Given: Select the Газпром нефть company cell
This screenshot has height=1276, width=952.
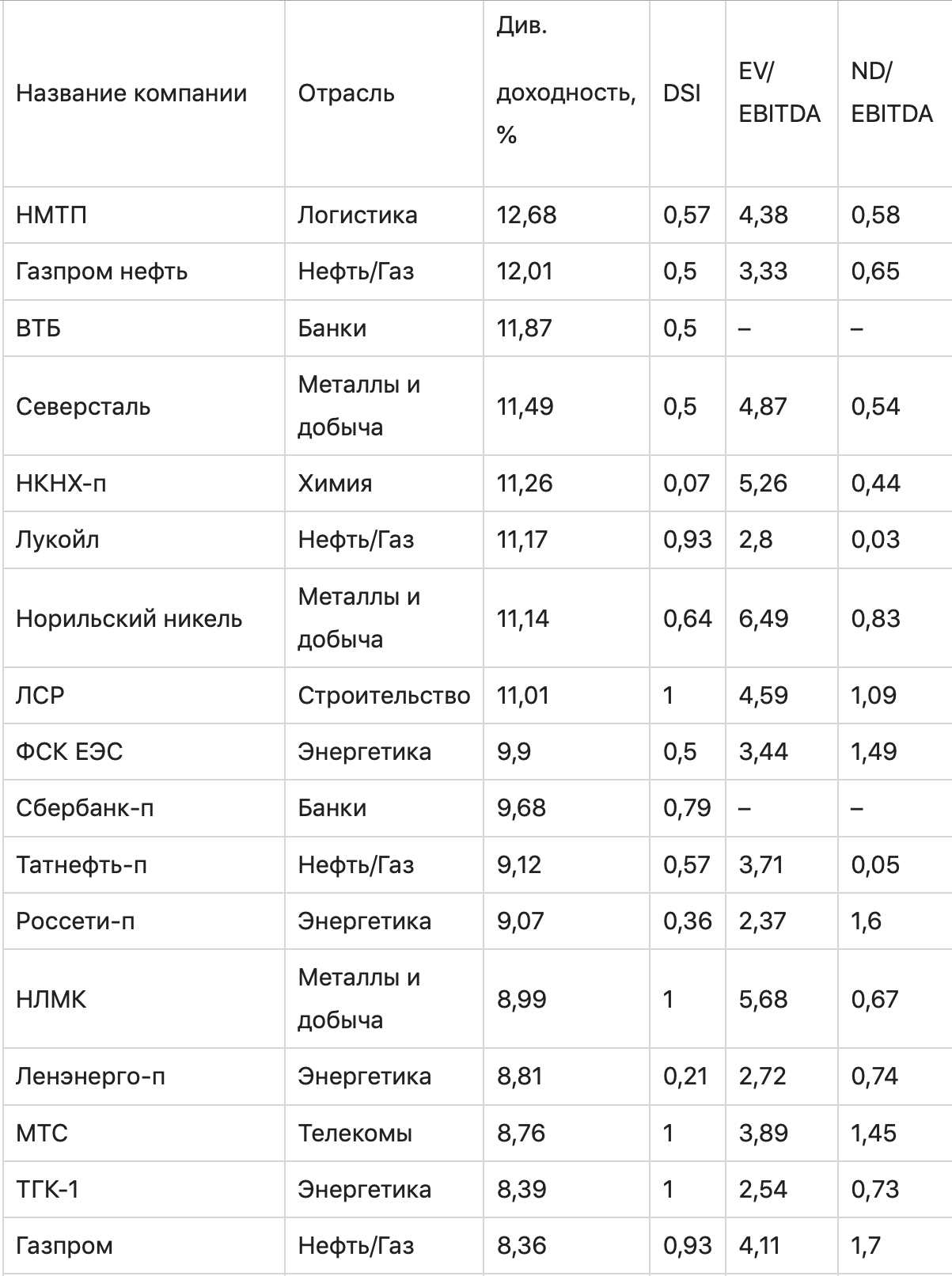Looking at the screenshot, I should [102, 272].
